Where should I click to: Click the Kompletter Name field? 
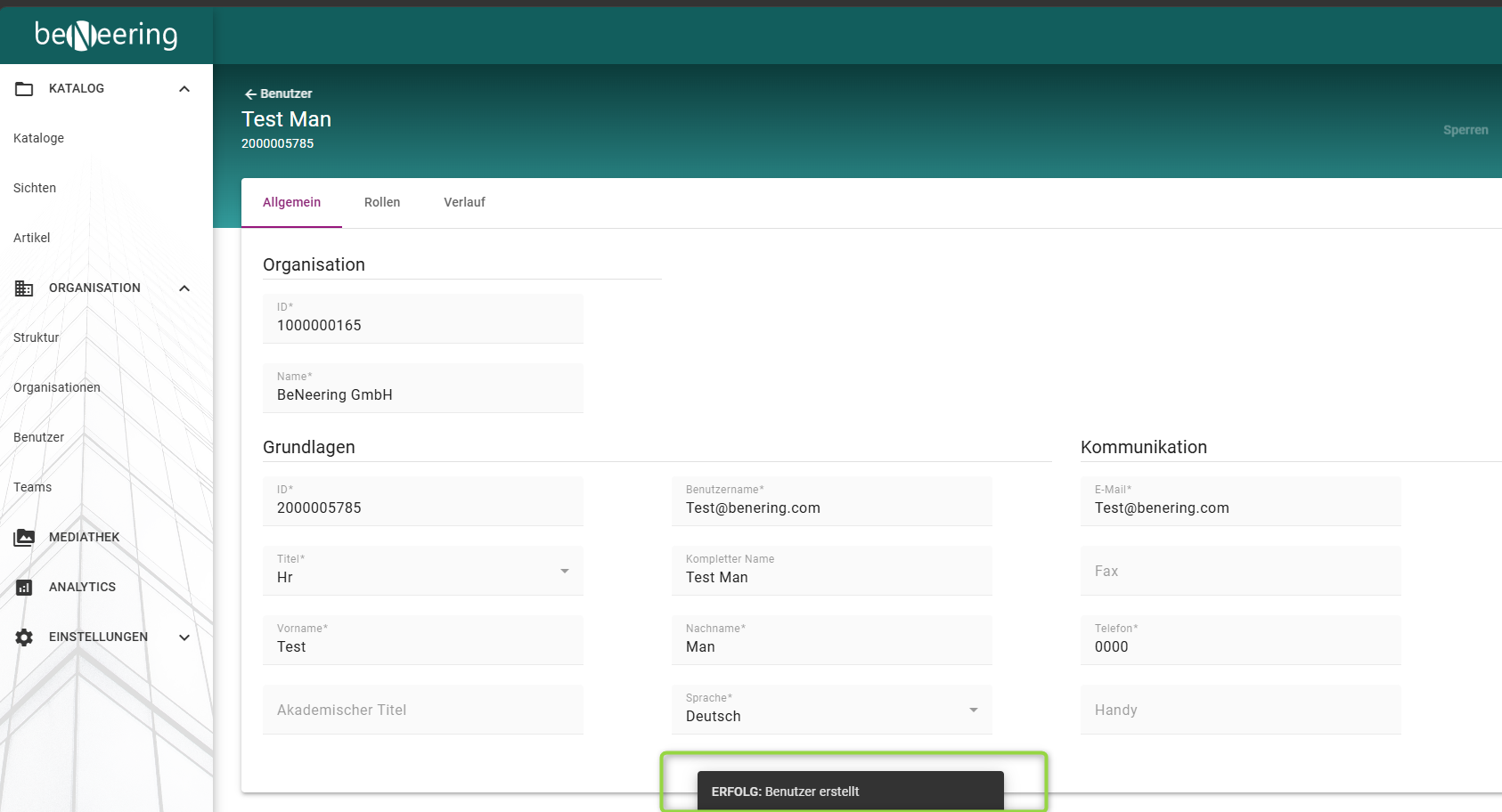click(832, 571)
